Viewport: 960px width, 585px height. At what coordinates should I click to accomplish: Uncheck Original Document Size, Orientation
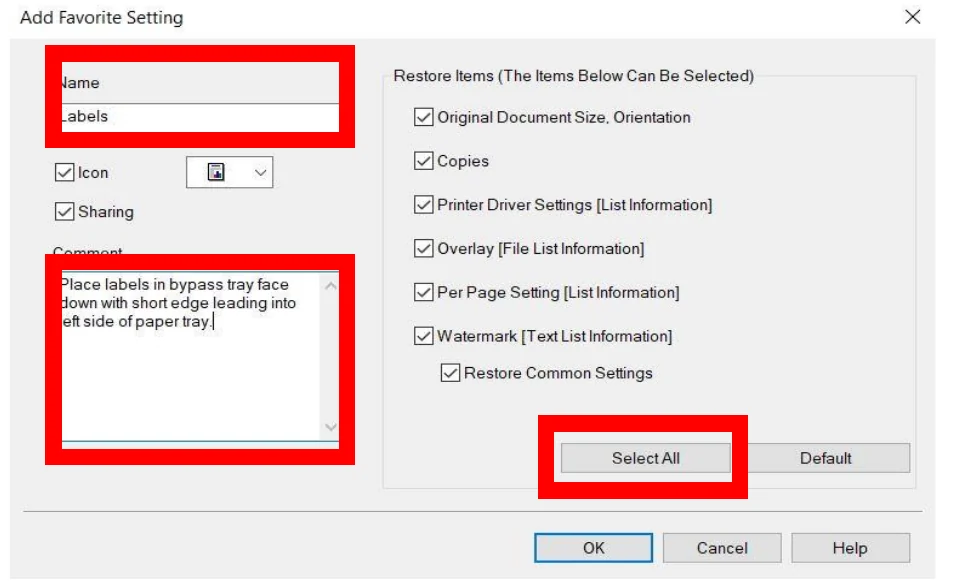click(424, 117)
